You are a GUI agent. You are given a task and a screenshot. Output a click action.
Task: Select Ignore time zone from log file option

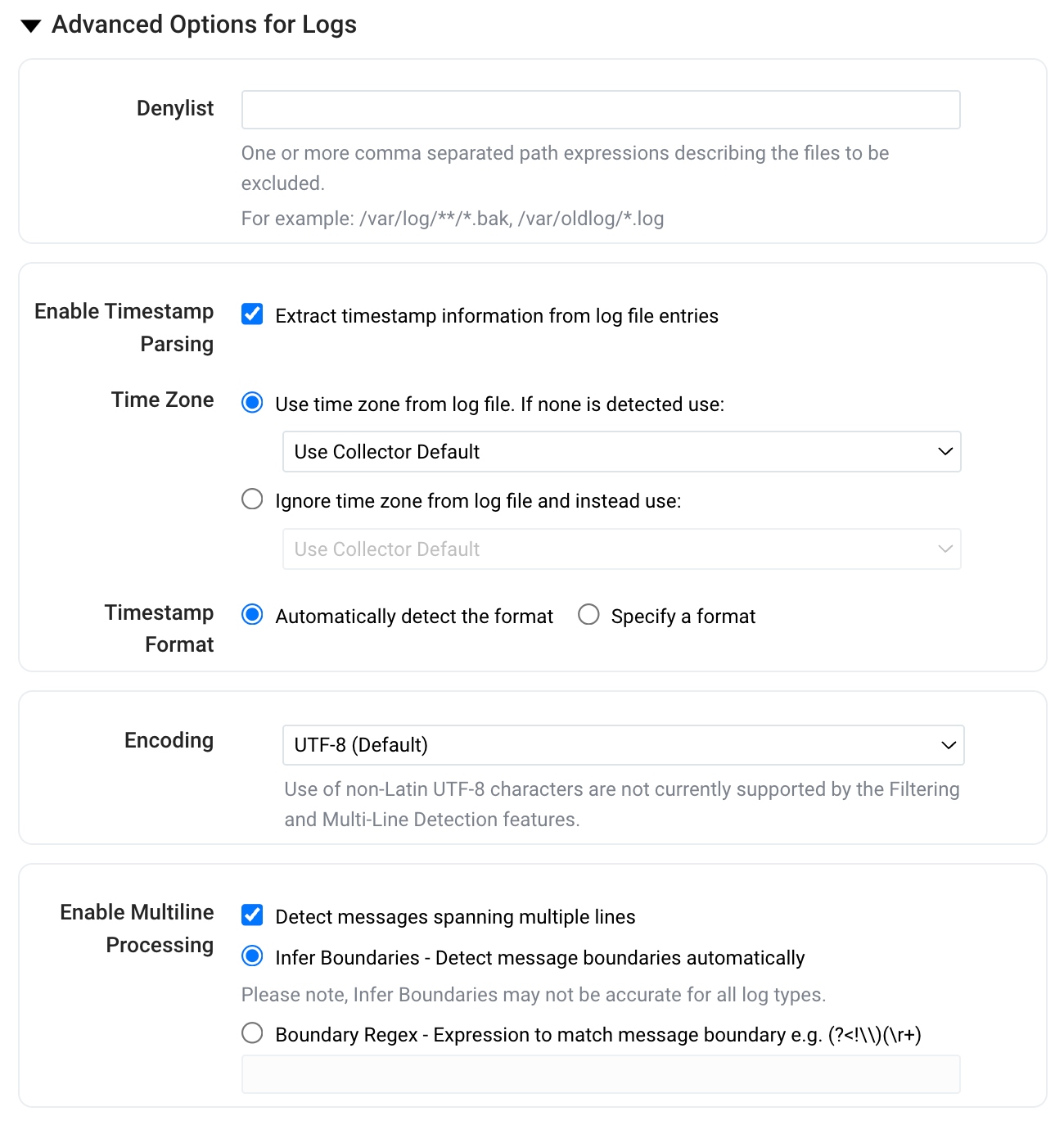click(251, 499)
